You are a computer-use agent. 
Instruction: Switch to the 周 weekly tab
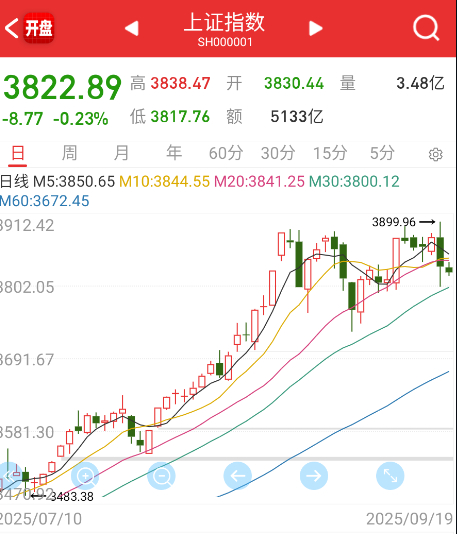coord(69,153)
